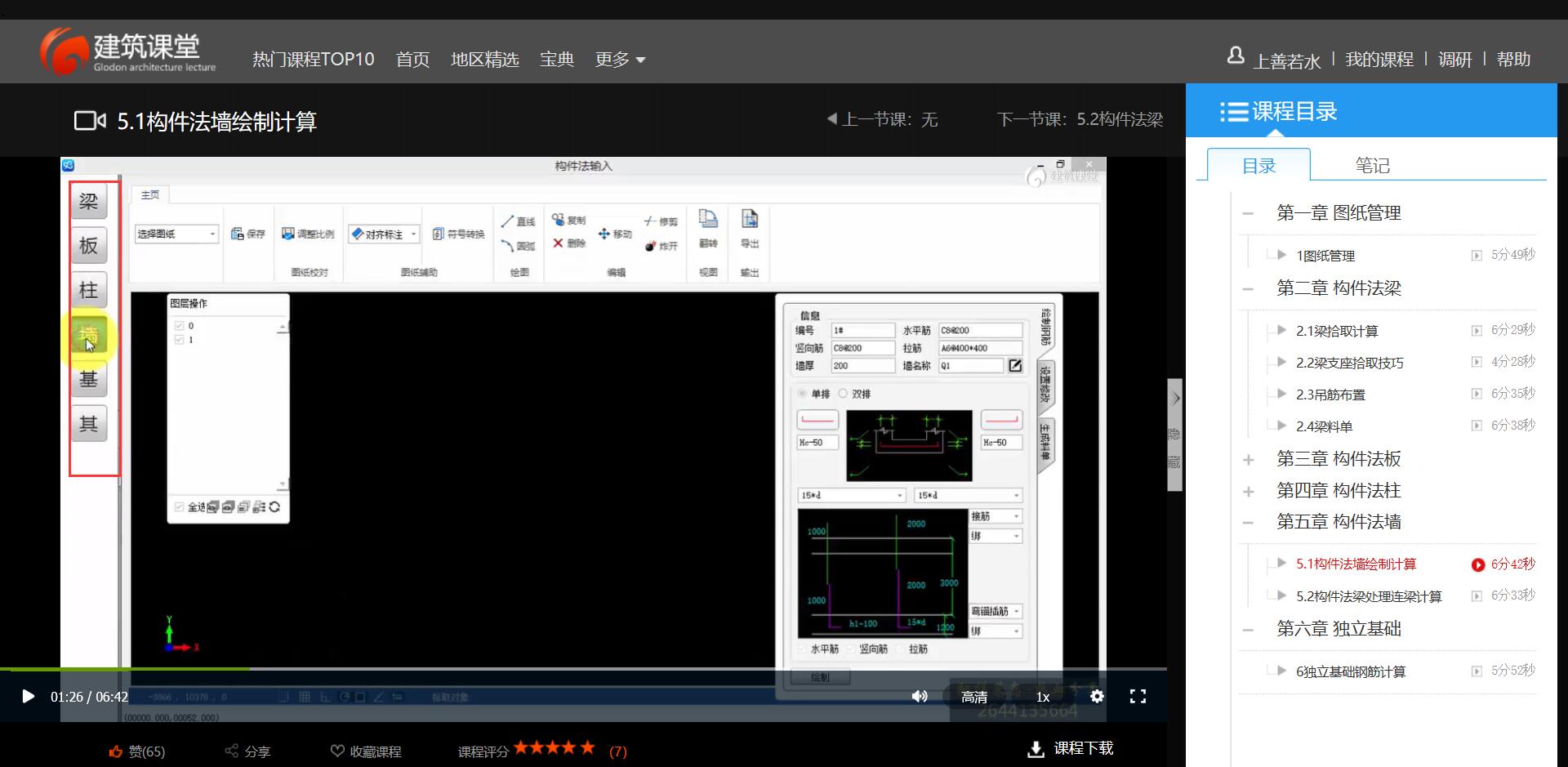Toggle layer 1 checkbox
This screenshot has height=767, width=1568.
[x=179, y=339]
